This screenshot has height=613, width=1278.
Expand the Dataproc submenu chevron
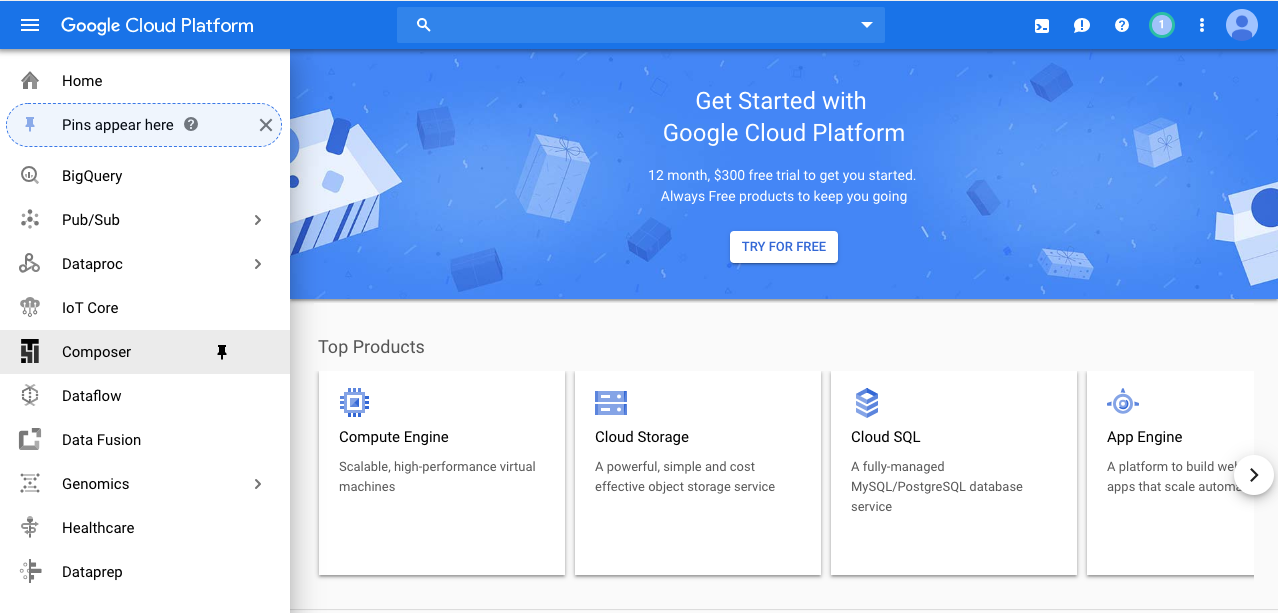click(257, 264)
